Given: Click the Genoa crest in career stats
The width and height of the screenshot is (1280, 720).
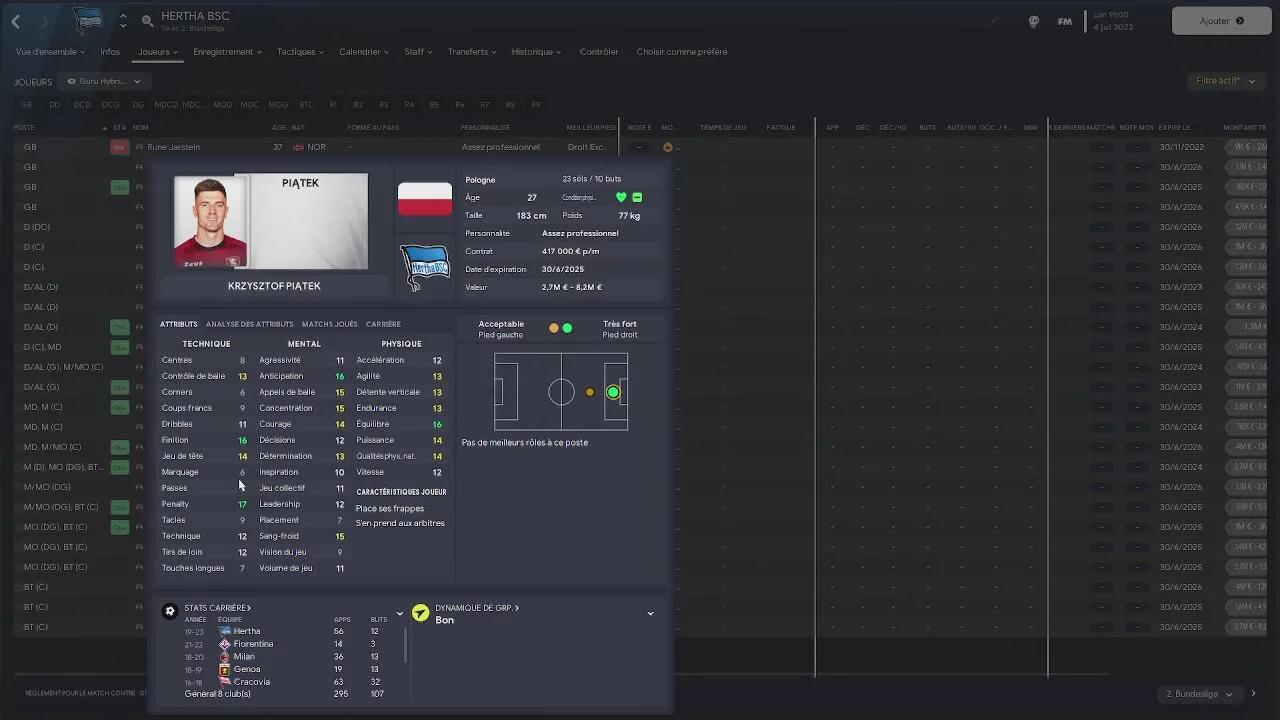Looking at the screenshot, I should coord(225,669).
